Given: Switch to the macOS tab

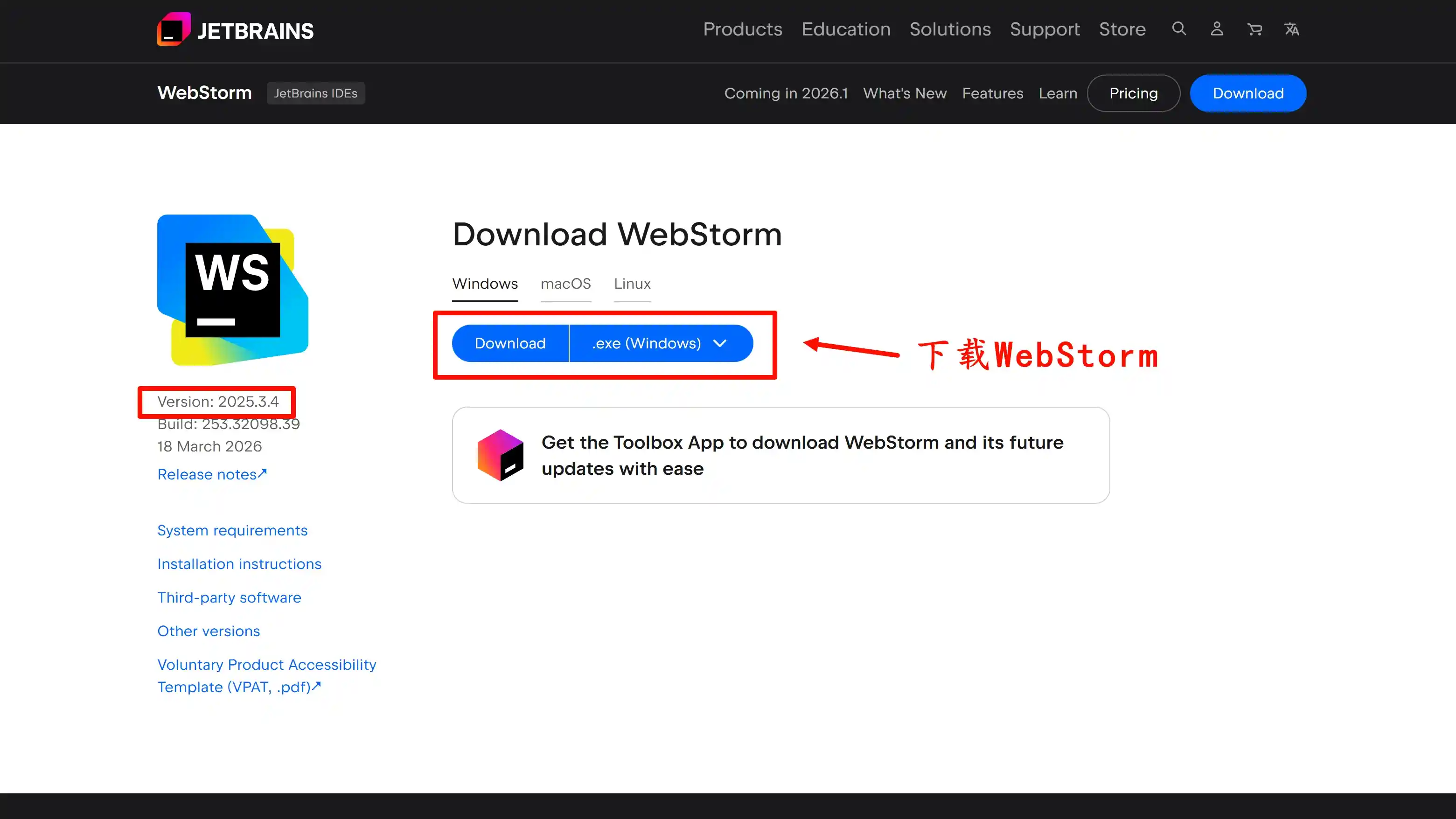Looking at the screenshot, I should [x=566, y=285].
